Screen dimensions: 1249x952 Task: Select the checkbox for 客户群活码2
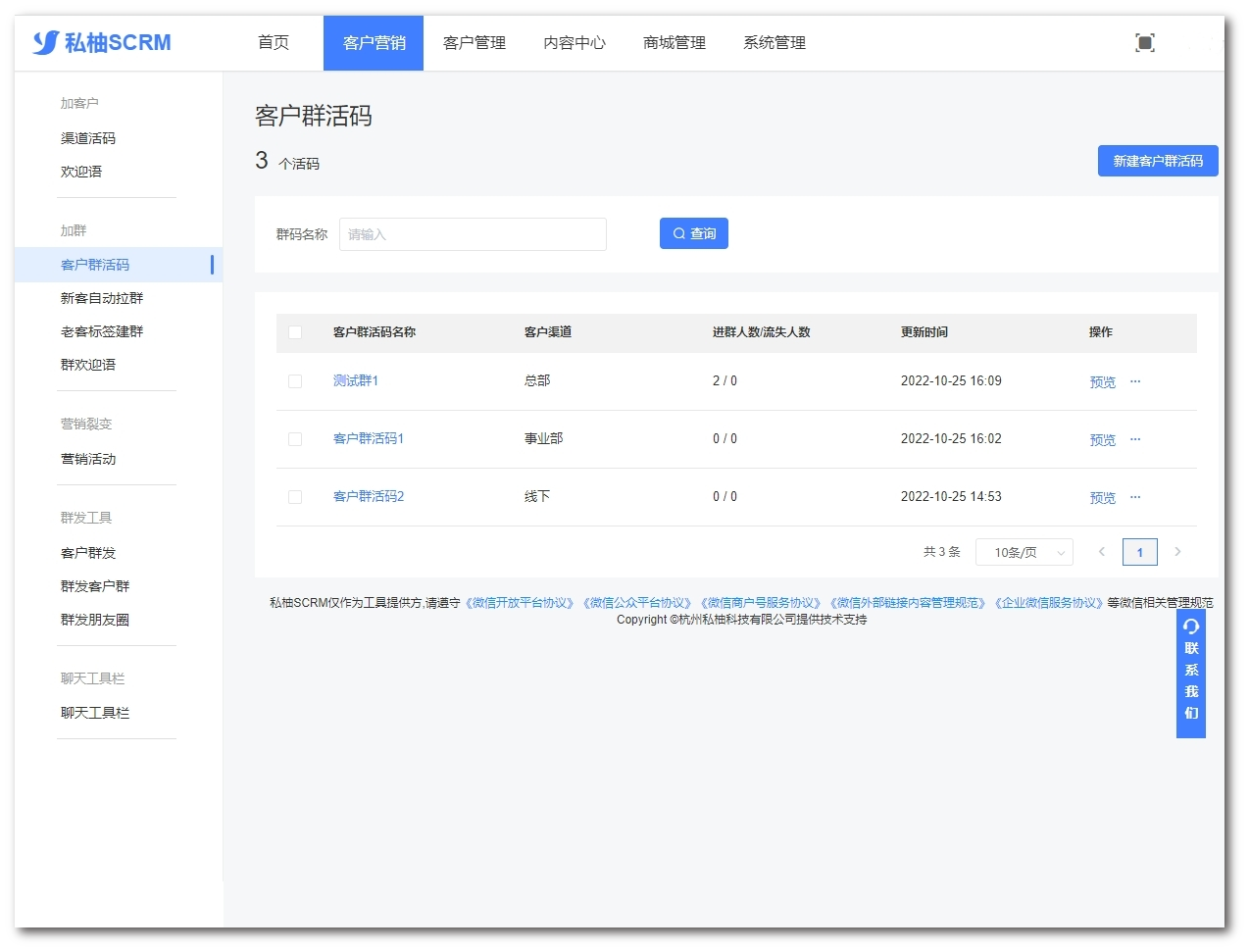[295, 497]
